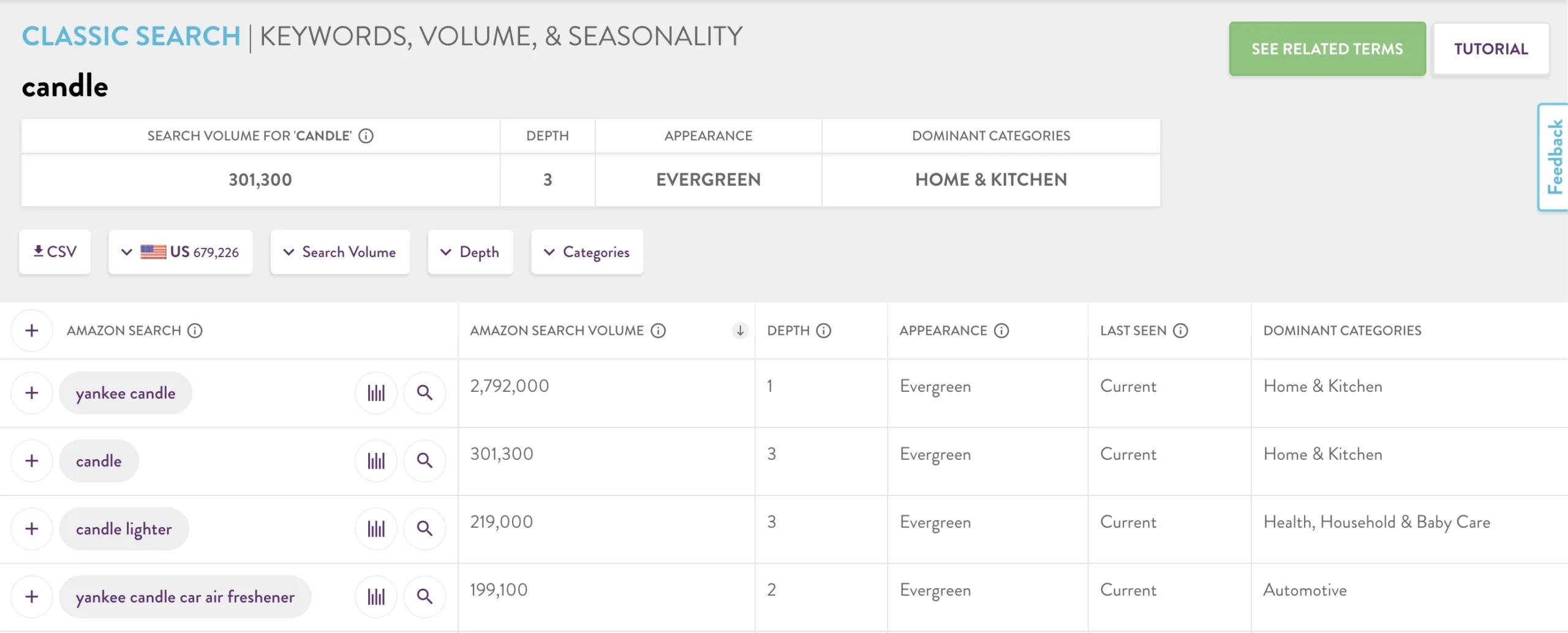Expand the Depth filter dropdown
The width and height of the screenshot is (1568, 633).
(x=470, y=252)
